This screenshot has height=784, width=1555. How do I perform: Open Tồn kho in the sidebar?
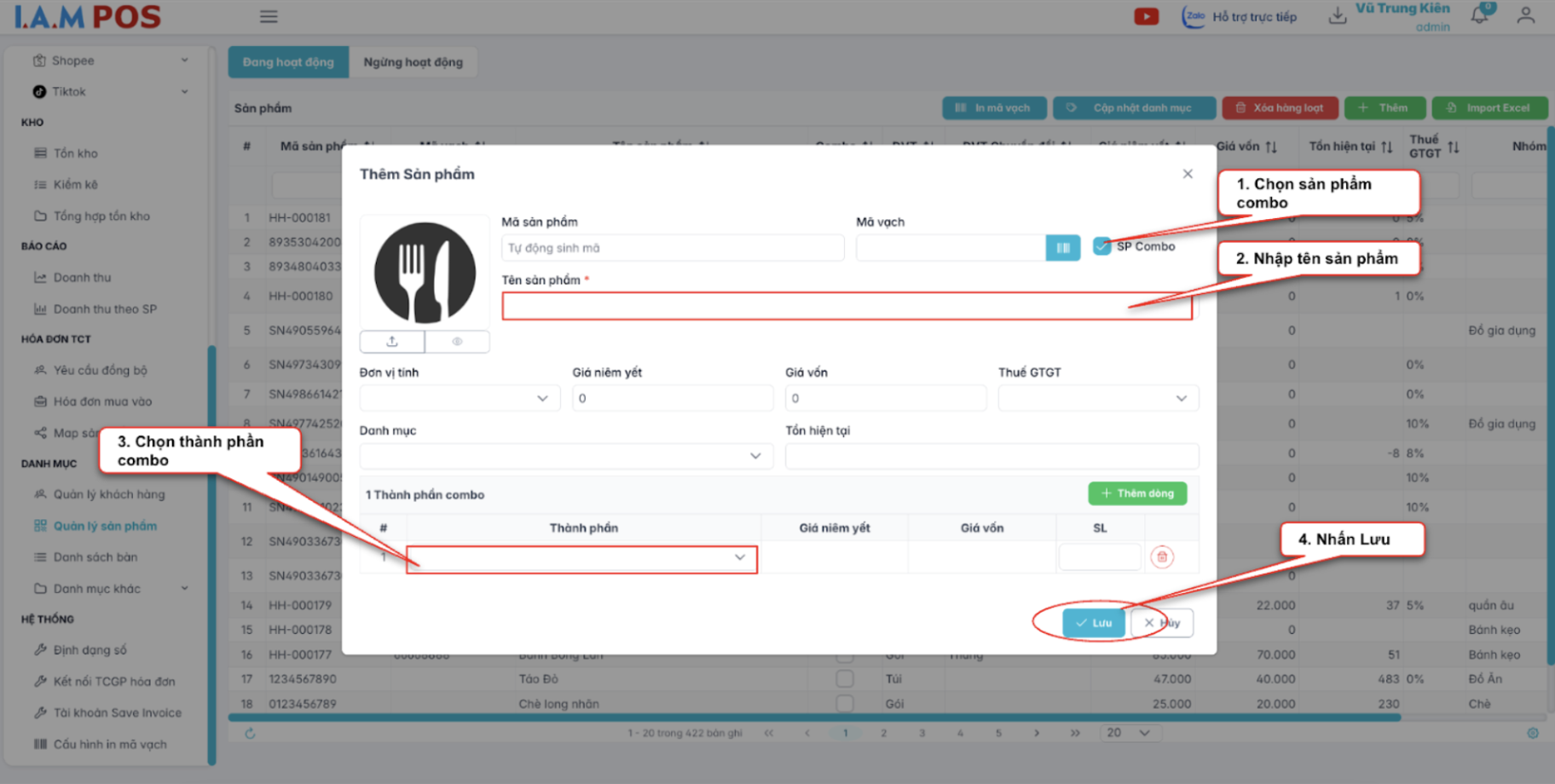tap(75, 153)
